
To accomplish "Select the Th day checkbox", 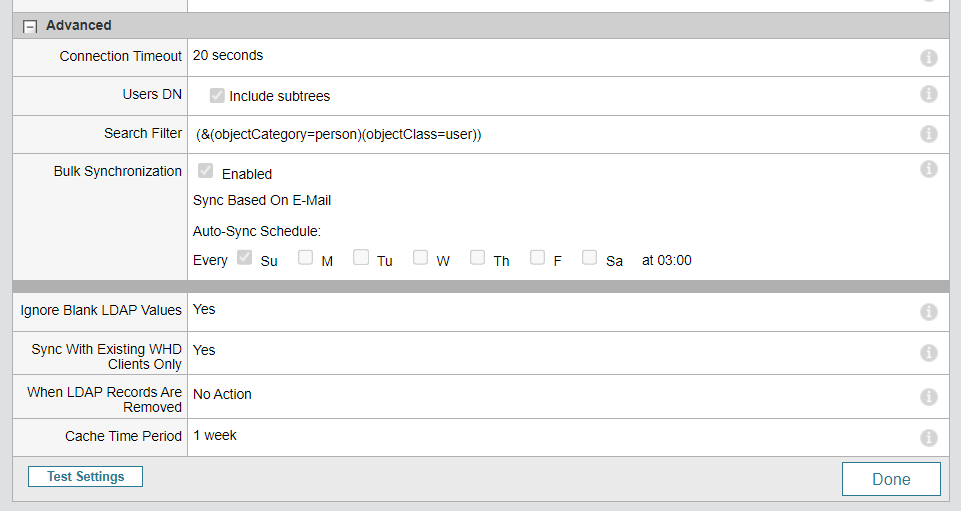I will click(x=478, y=258).
